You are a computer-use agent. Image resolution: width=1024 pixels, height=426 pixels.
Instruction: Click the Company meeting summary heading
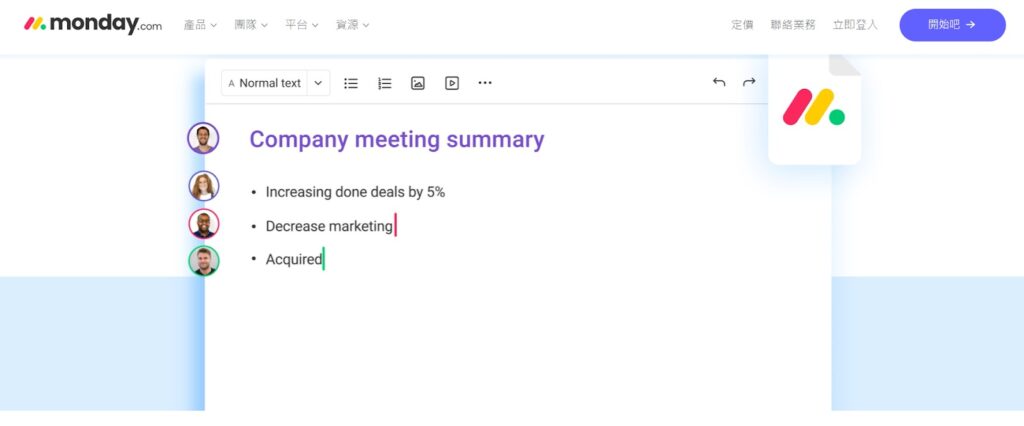tap(396, 139)
